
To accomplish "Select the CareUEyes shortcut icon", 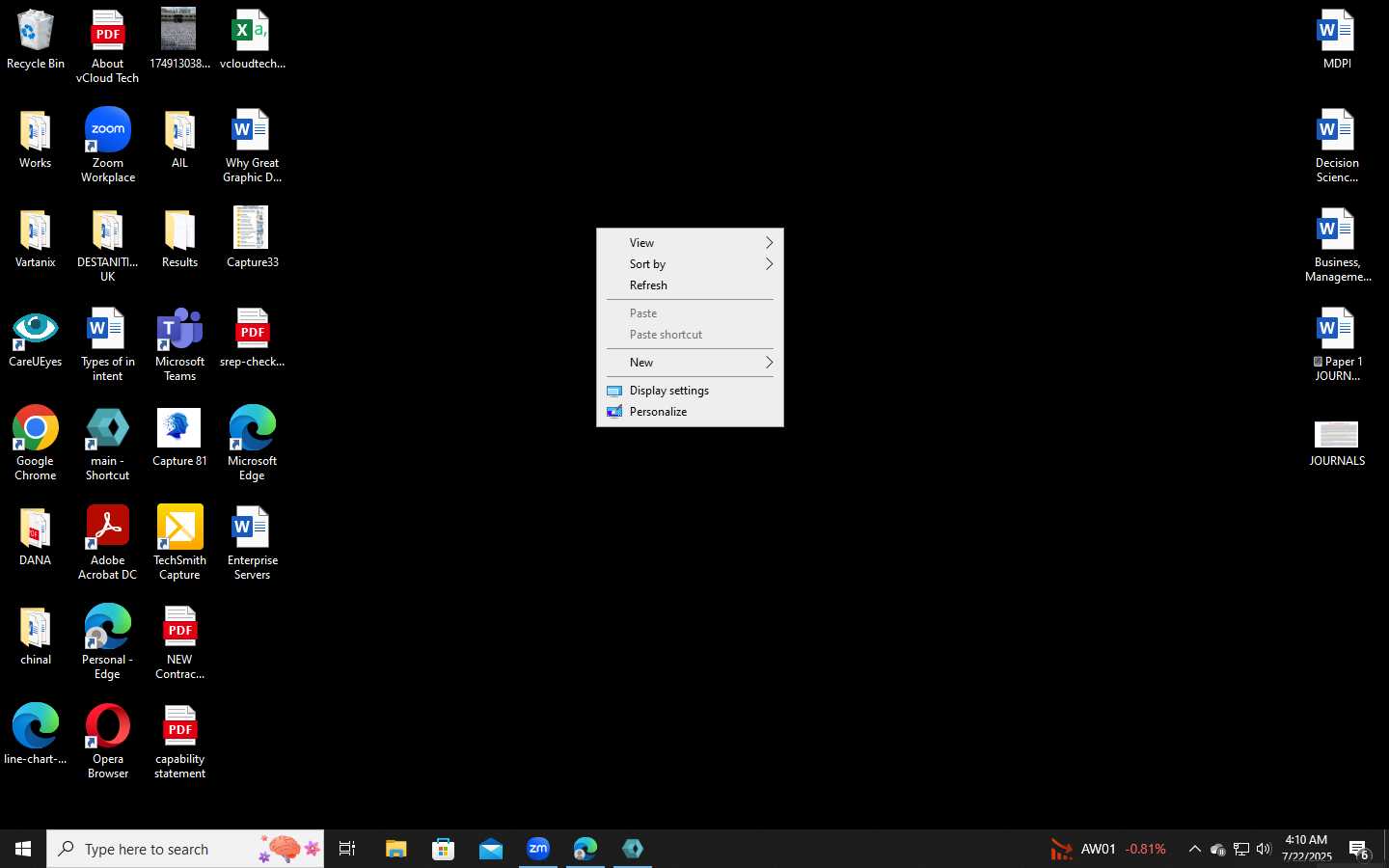I will (36, 339).
